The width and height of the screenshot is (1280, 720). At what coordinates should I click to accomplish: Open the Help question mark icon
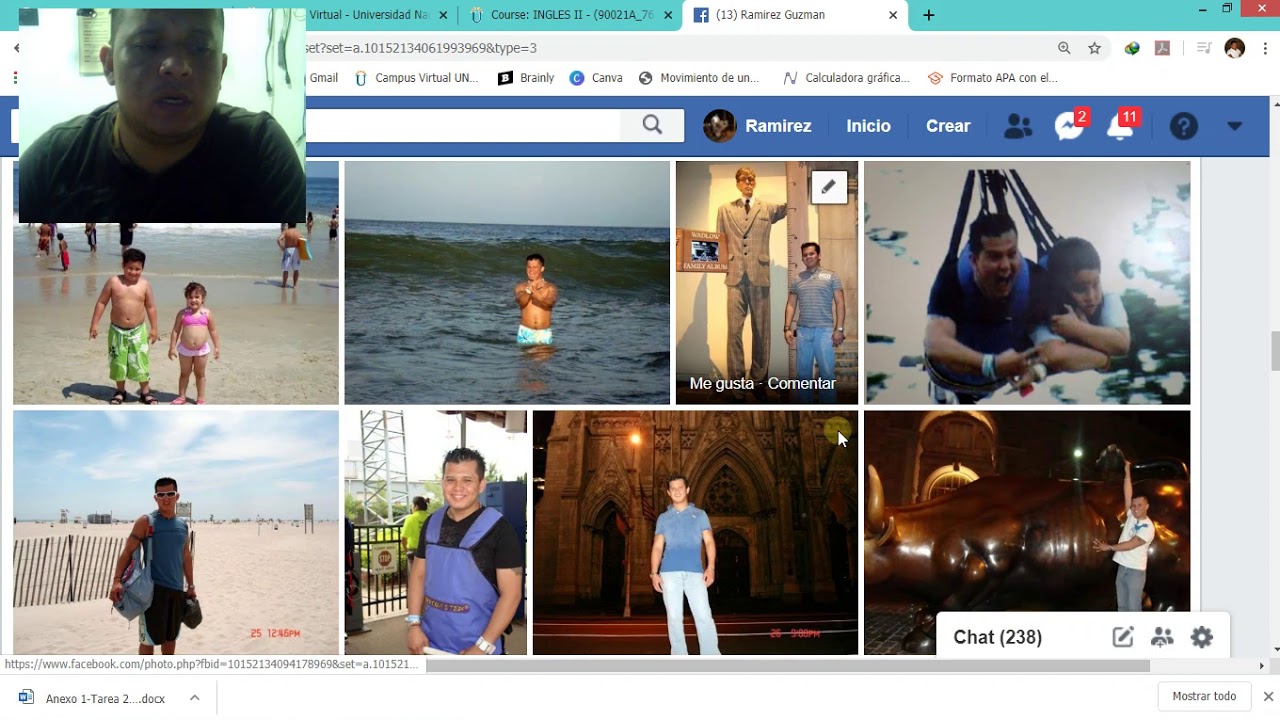coord(1184,126)
